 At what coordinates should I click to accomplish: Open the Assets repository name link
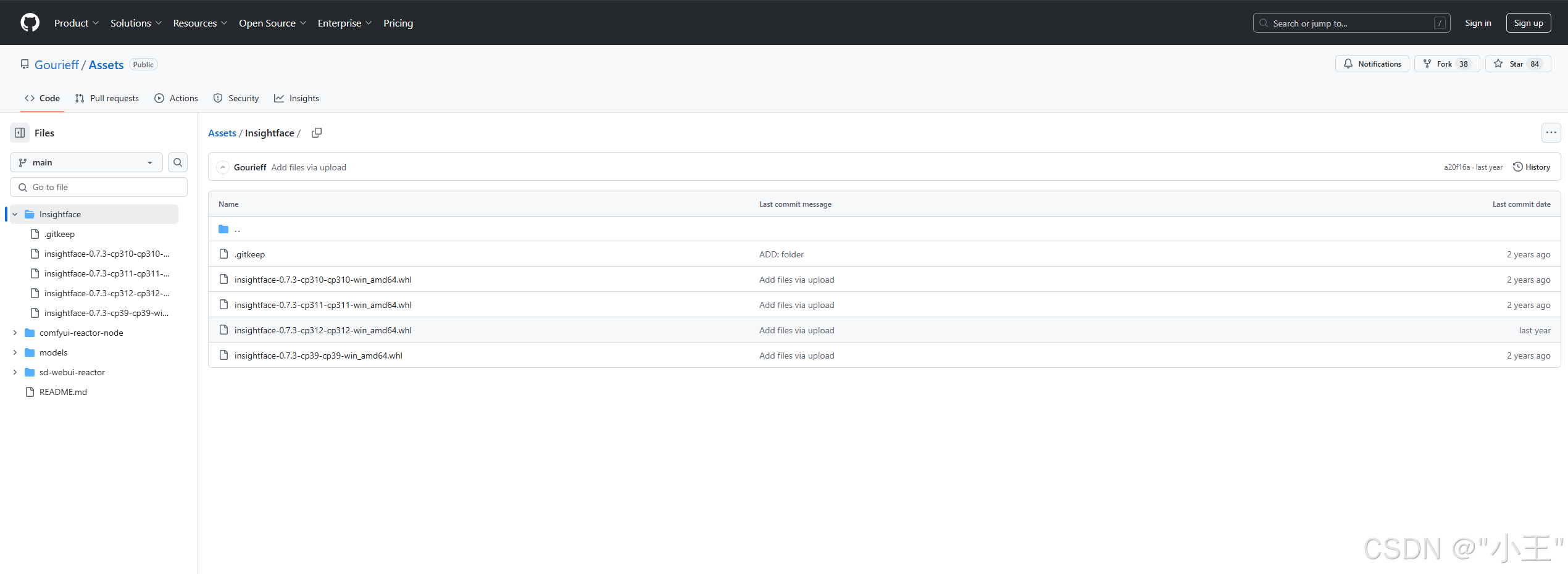[106, 65]
